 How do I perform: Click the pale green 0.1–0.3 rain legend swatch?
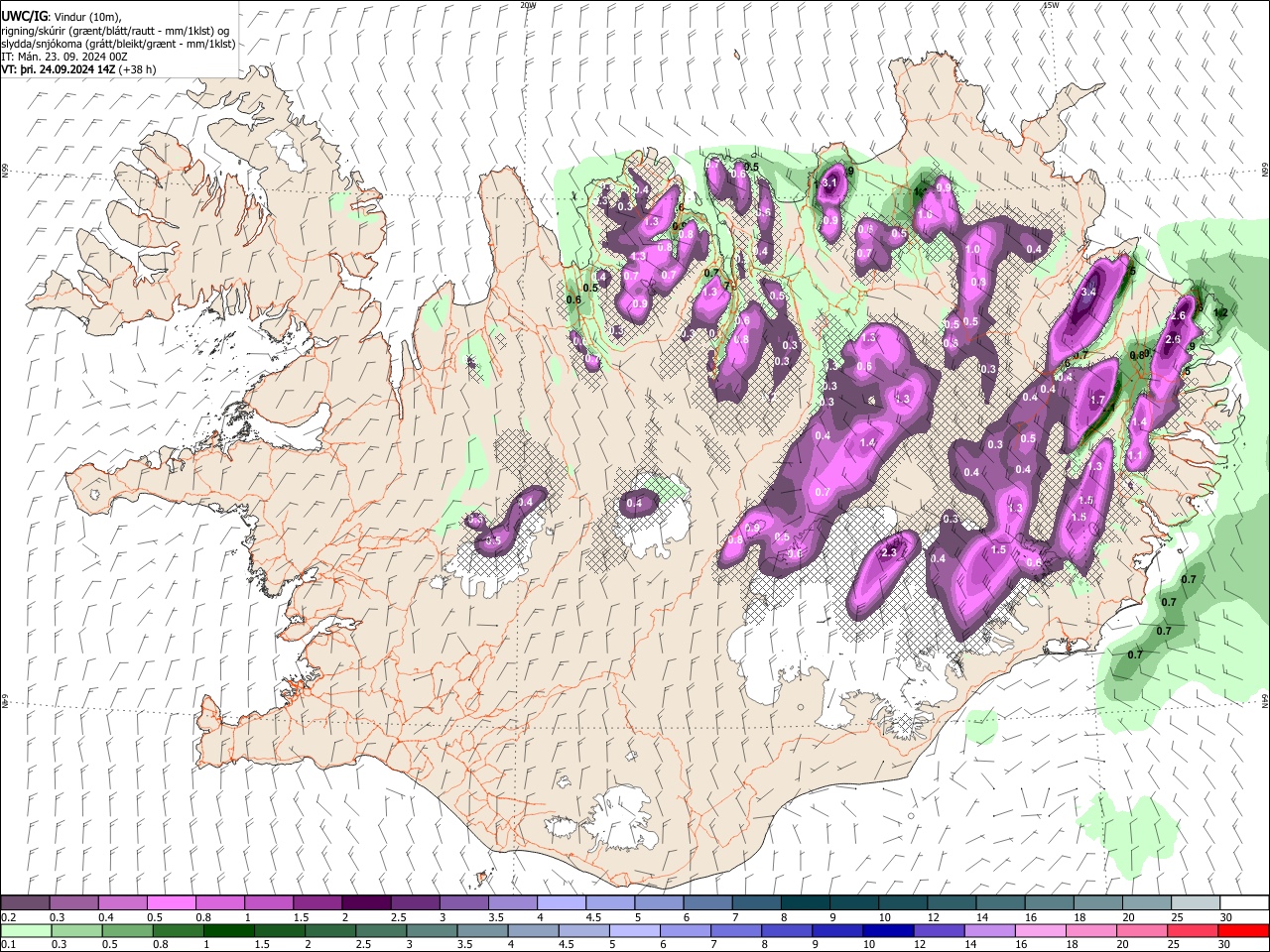[x=25, y=930]
